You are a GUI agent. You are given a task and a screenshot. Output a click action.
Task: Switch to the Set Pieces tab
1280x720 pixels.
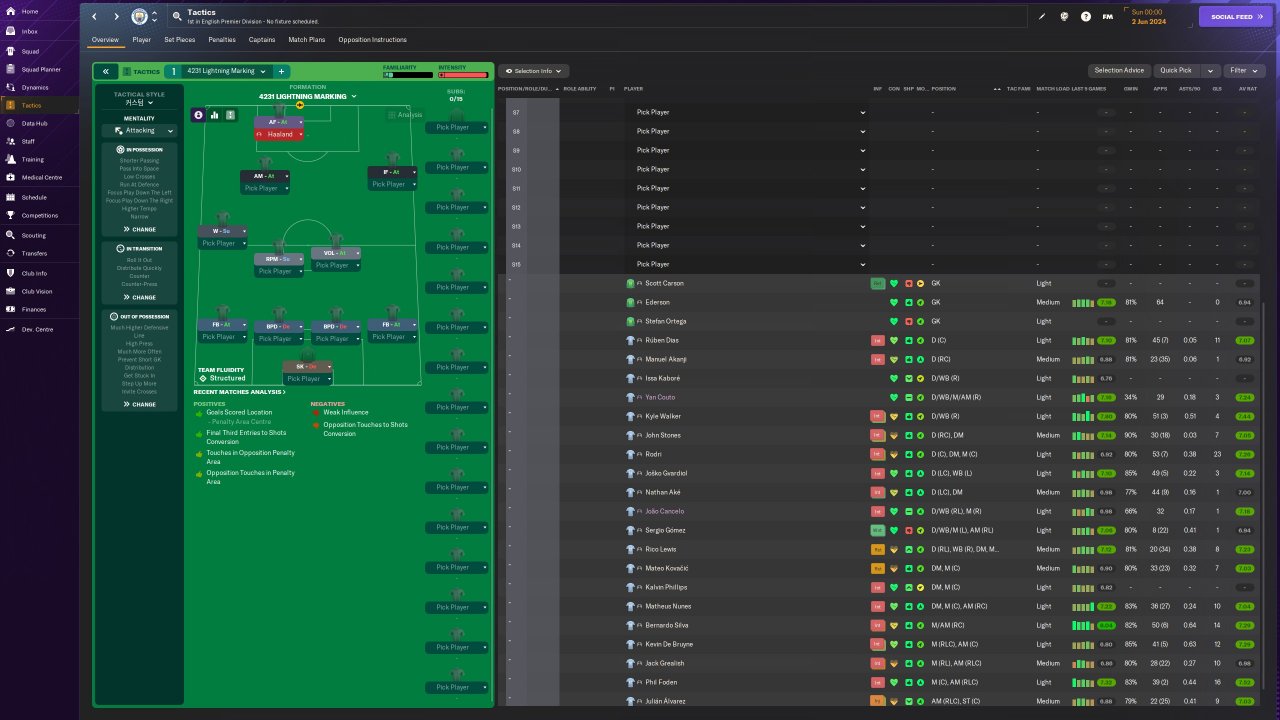click(x=180, y=40)
